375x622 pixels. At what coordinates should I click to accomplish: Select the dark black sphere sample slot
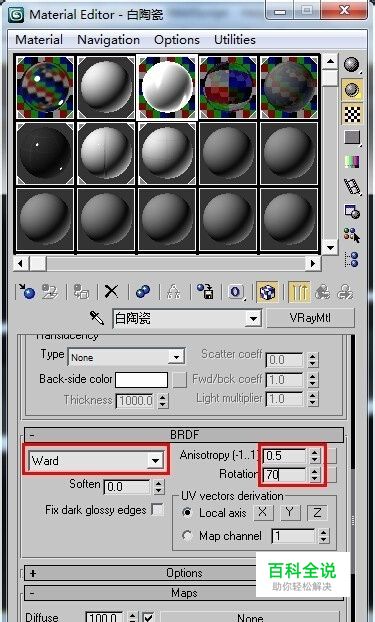coord(45,153)
